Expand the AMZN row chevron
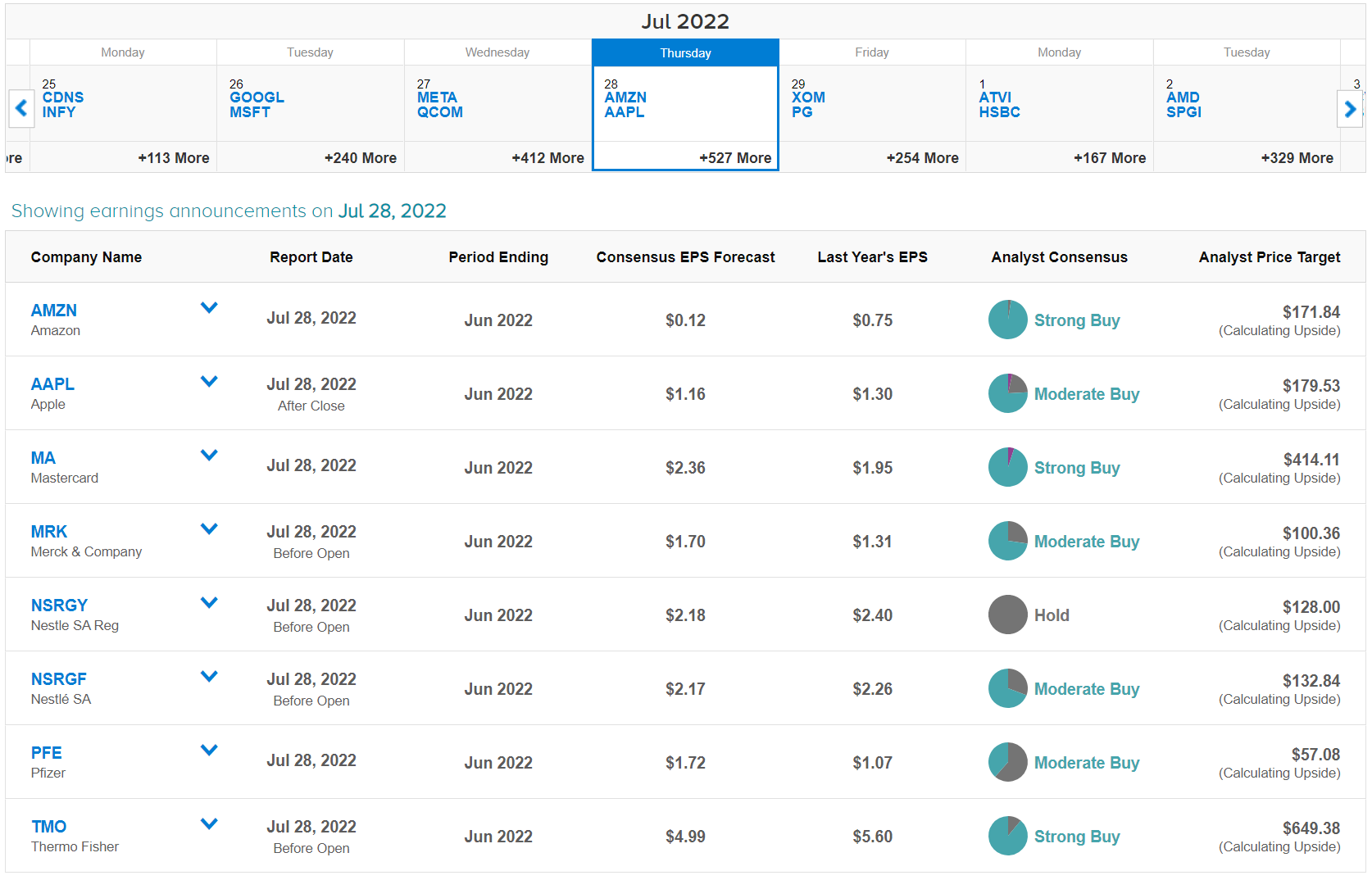1372x880 pixels. click(209, 307)
